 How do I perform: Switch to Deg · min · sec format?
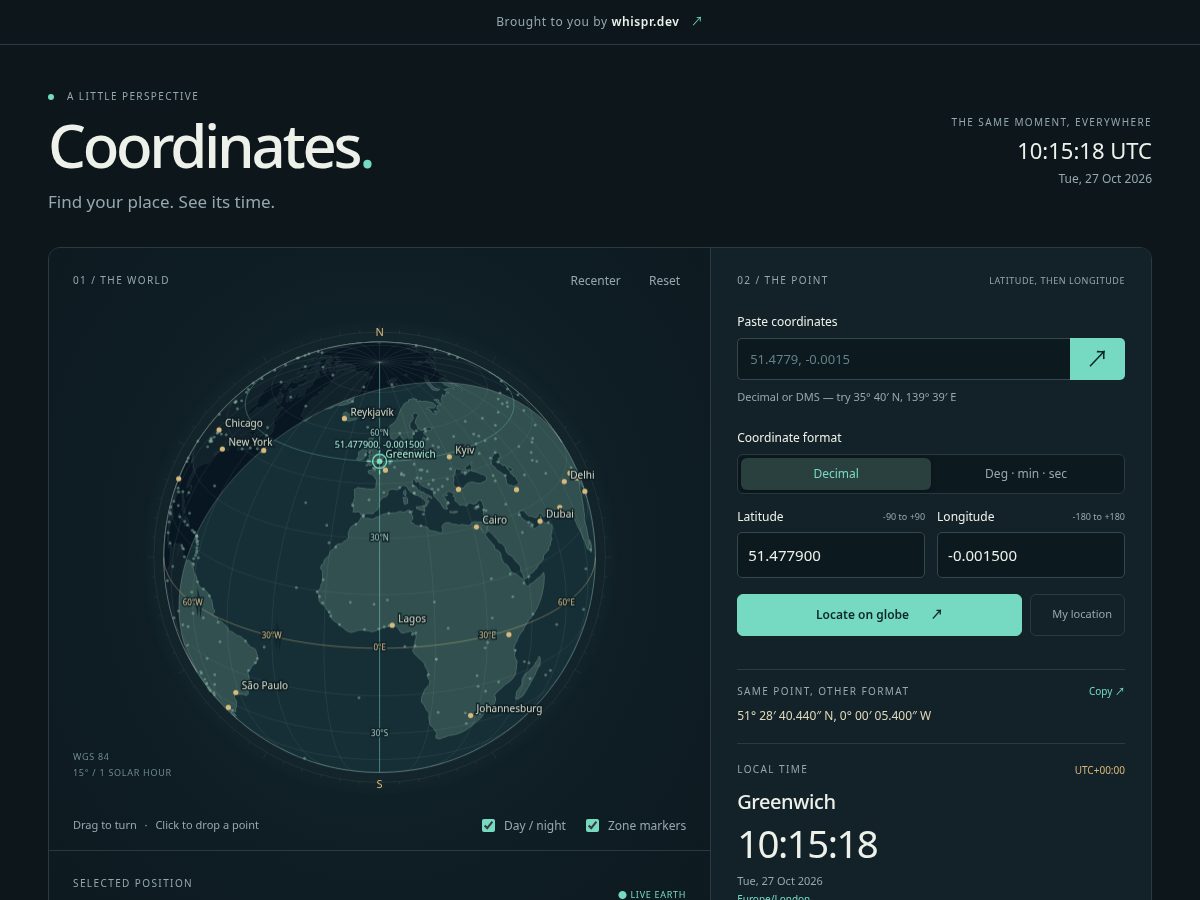pos(1026,474)
